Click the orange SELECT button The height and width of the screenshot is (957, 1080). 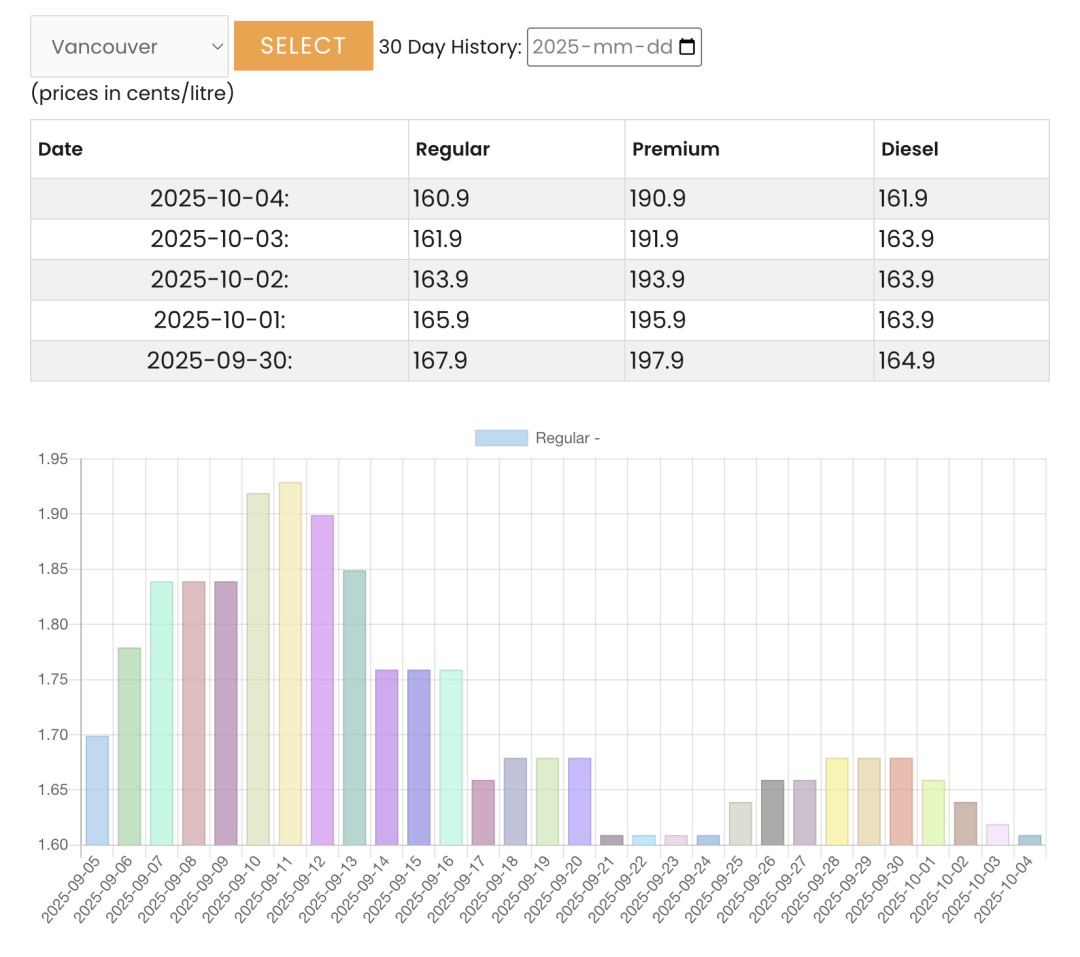click(303, 46)
